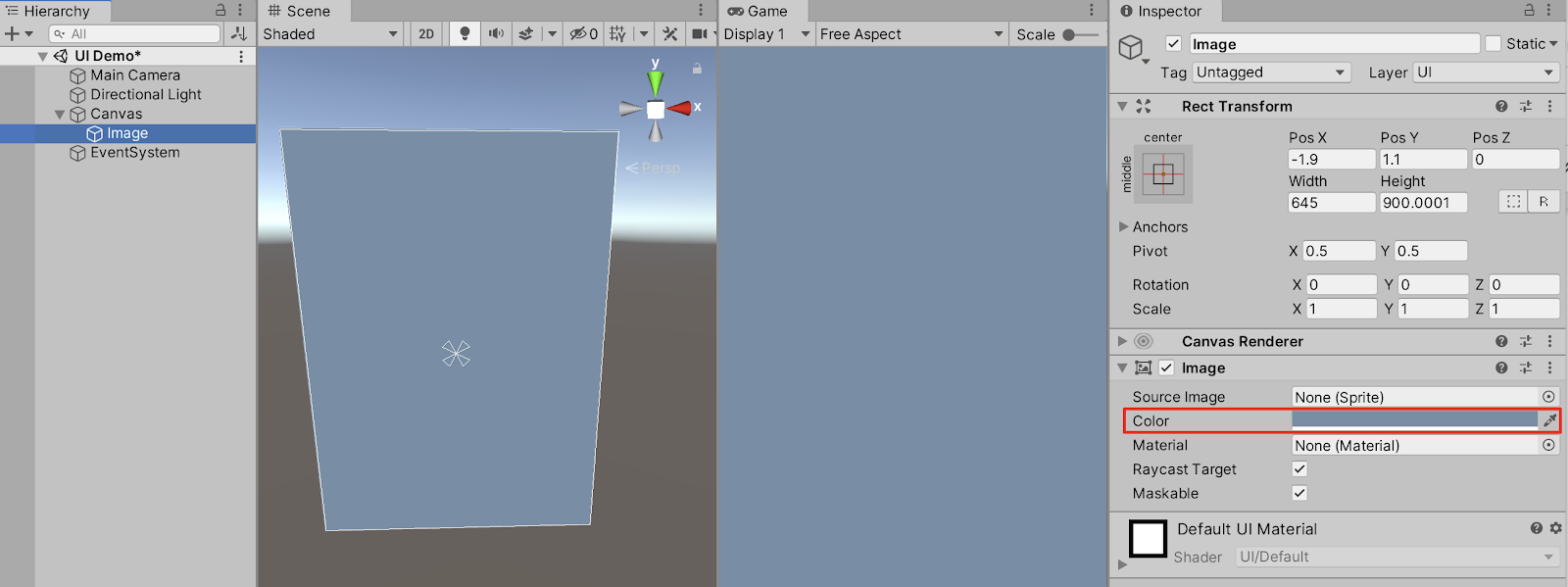Toggle scene effects with the layers-sparkle icon
The image size is (1568, 587).
coord(526,33)
